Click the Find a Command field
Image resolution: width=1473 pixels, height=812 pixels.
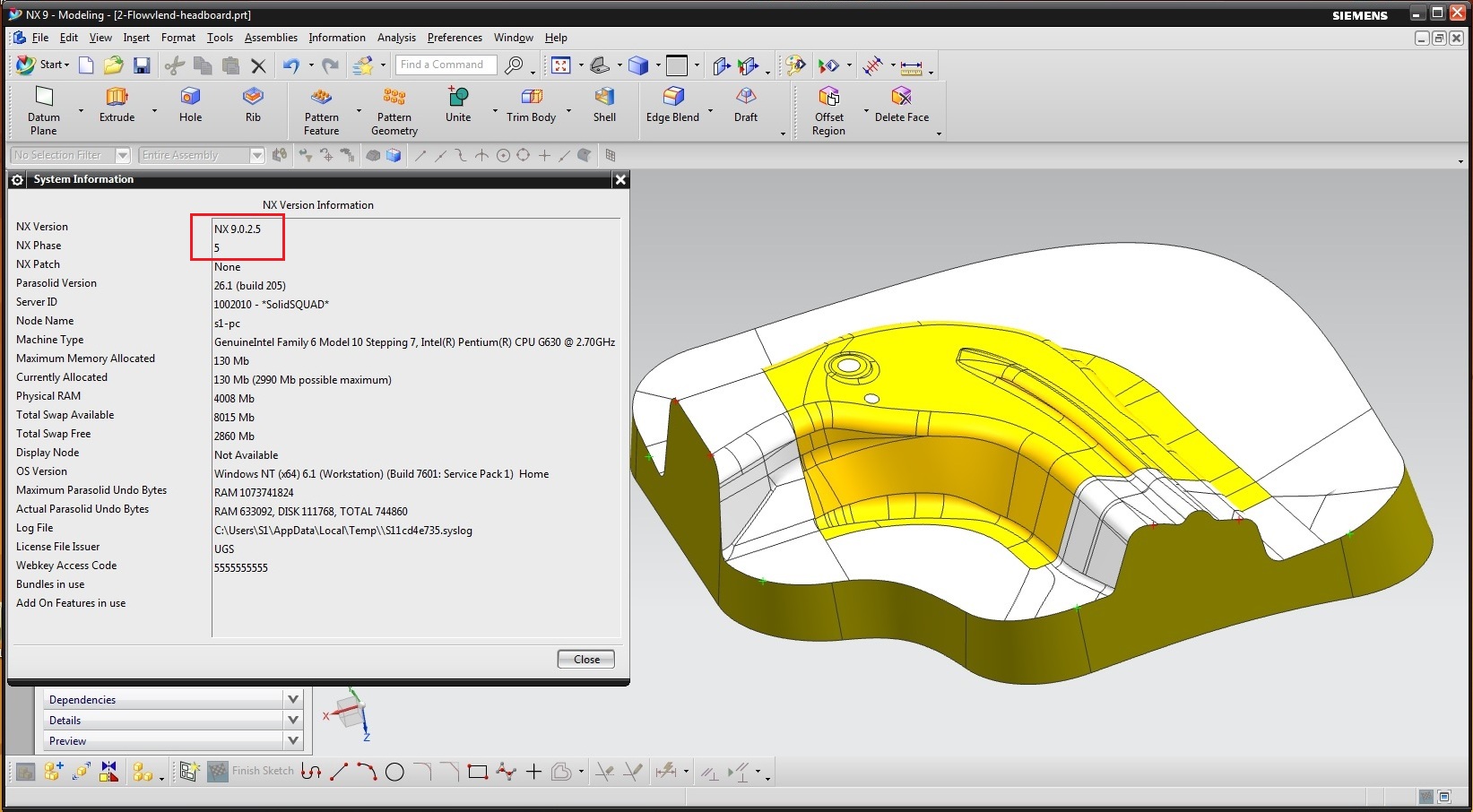coord(446,65)
